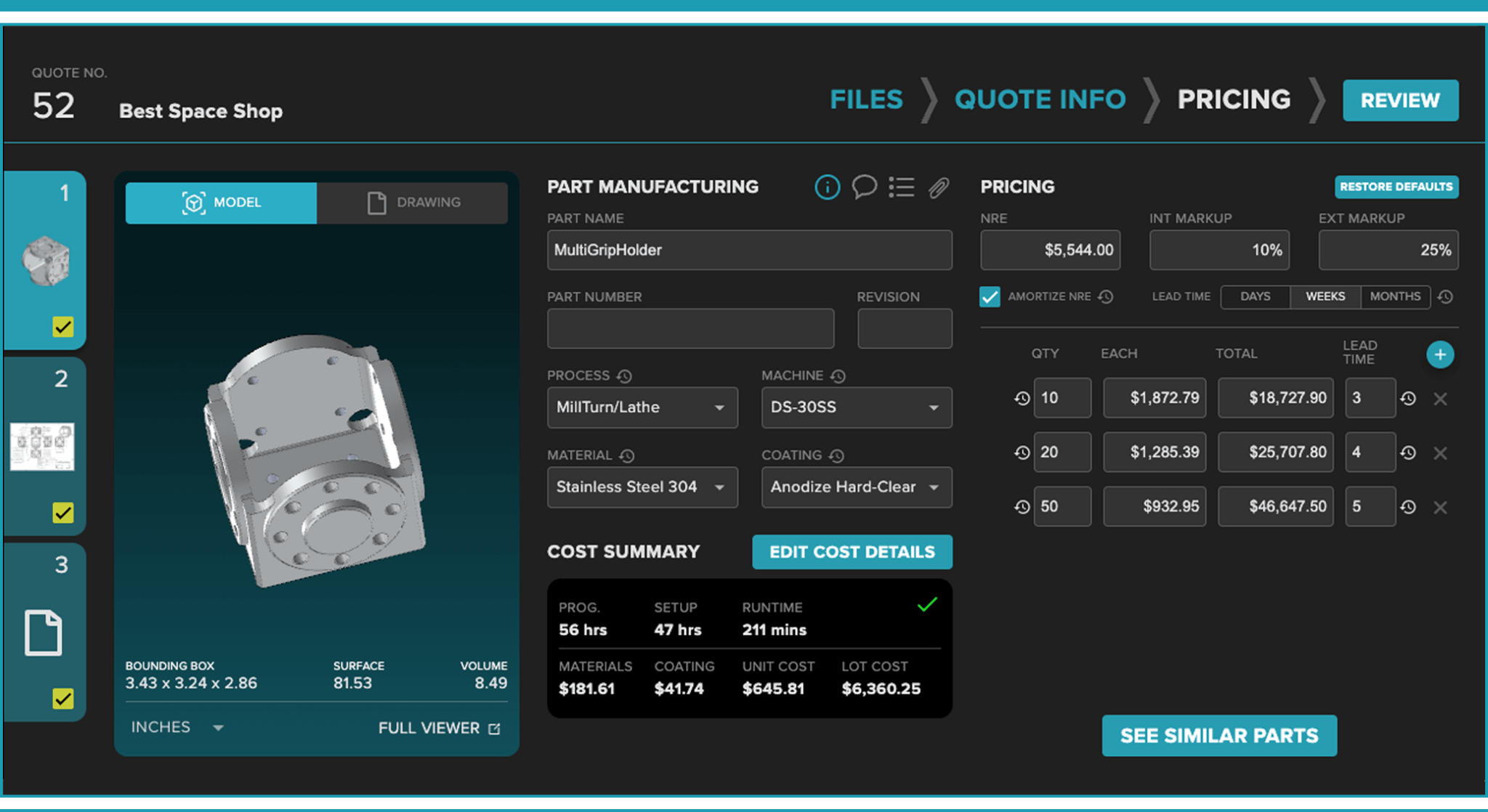Screen dimensions: 1488x812
Task: Add a new quantity row with plus
Action: 1440,354
